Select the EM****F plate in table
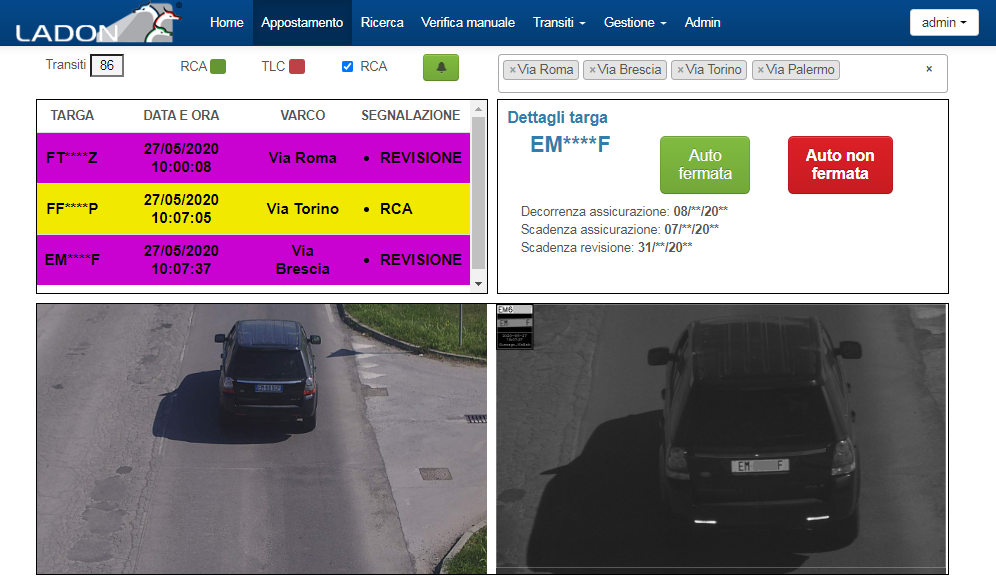This screenshot has height=588, width=996. (72, 260)
